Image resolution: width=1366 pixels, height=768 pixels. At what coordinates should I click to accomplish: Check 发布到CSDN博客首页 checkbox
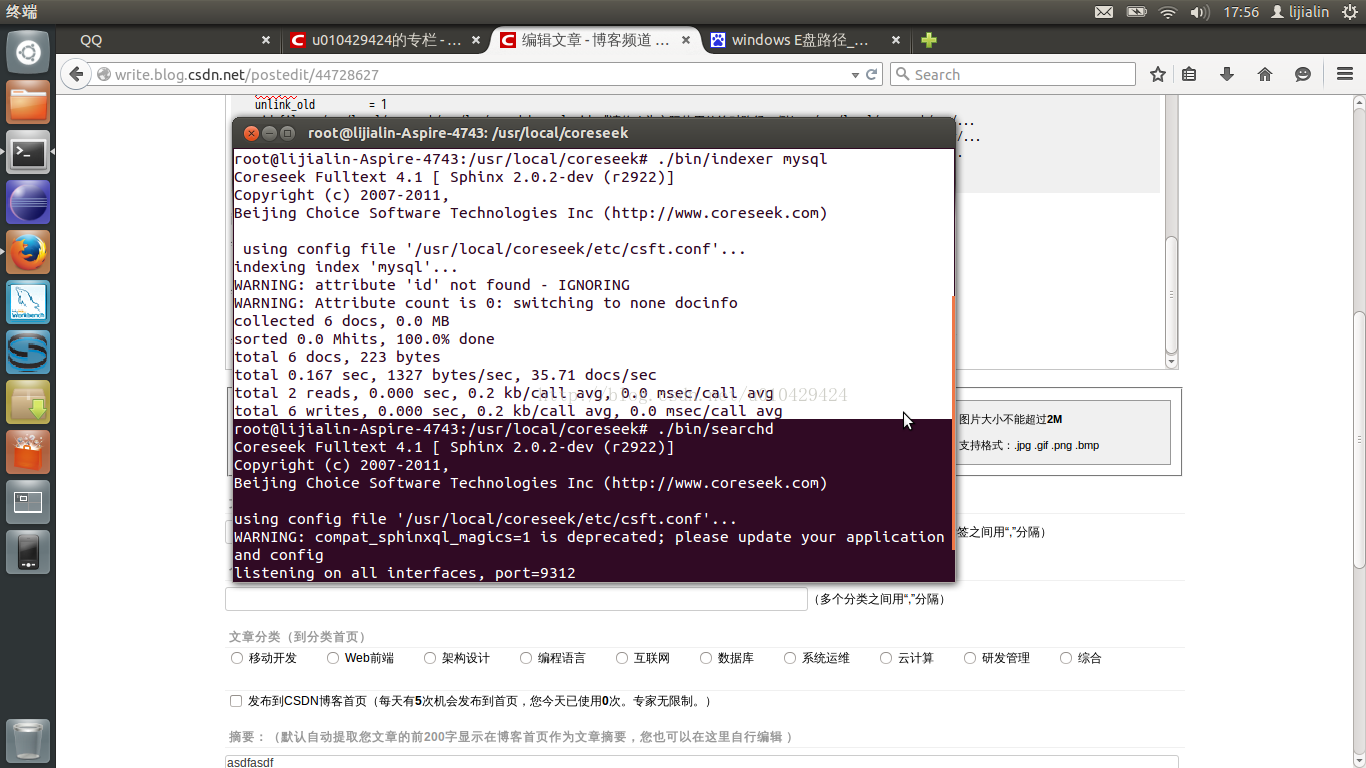236,701
